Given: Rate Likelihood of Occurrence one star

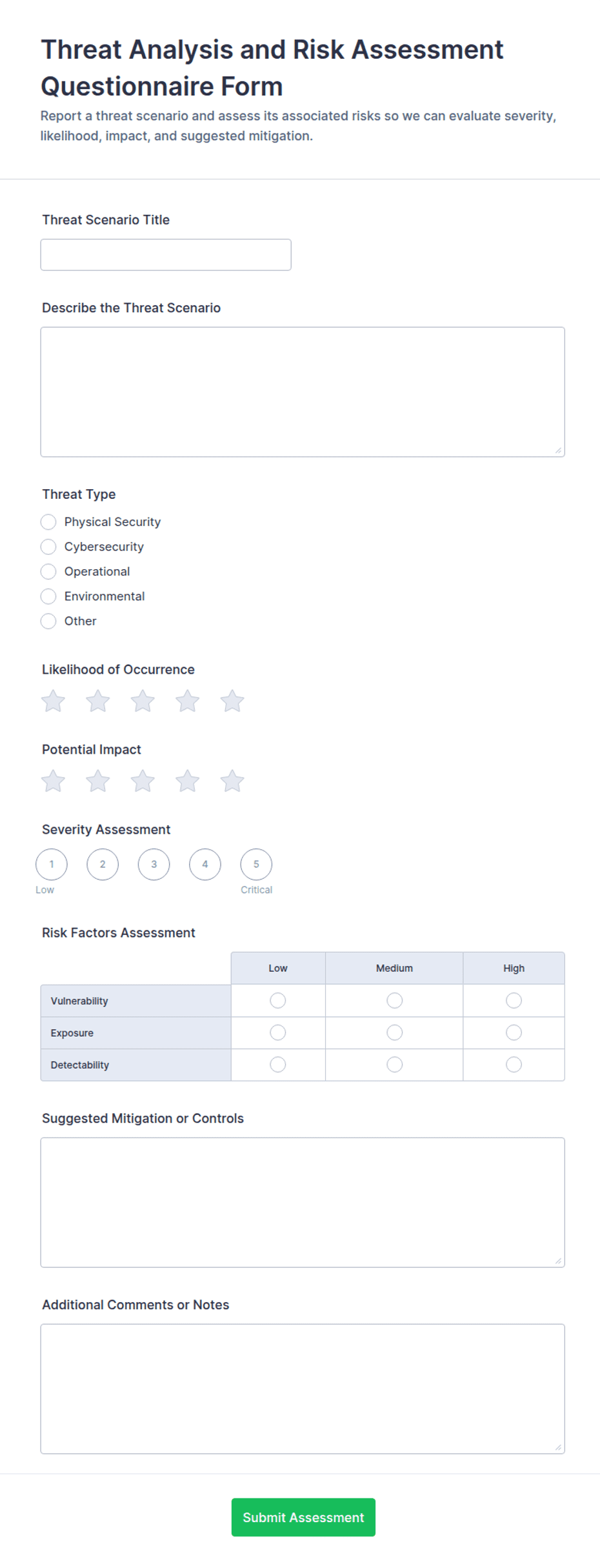Looking at the screenshot, I should [53, 701].
